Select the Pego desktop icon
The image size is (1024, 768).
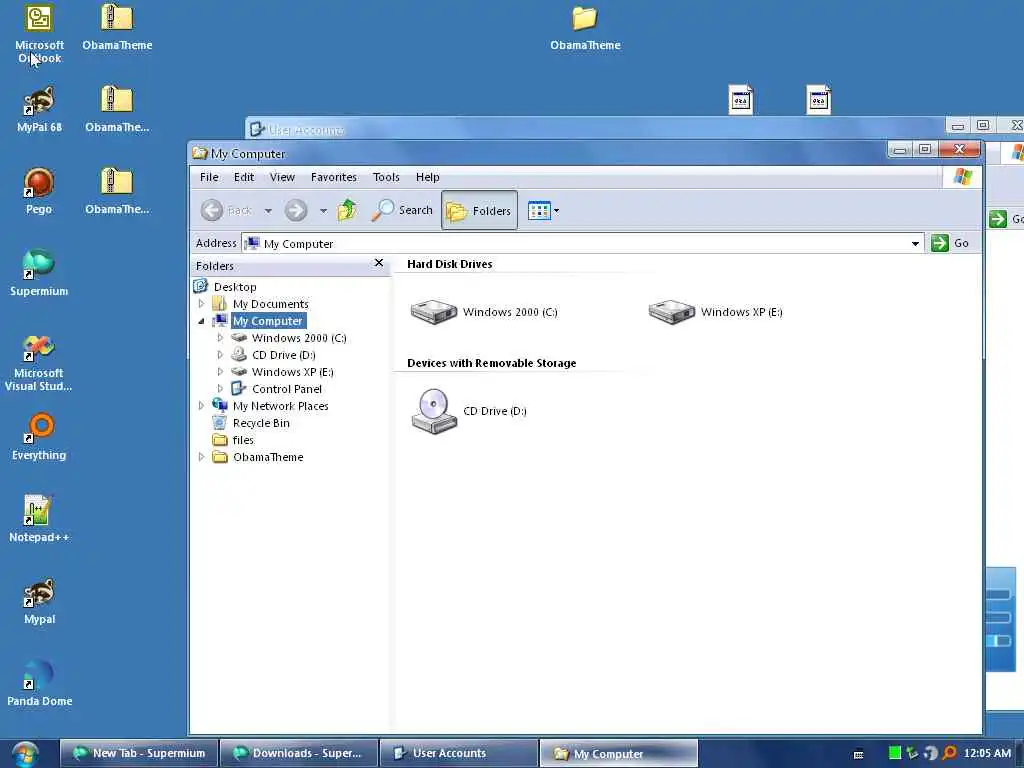click(x=39, y=191)
